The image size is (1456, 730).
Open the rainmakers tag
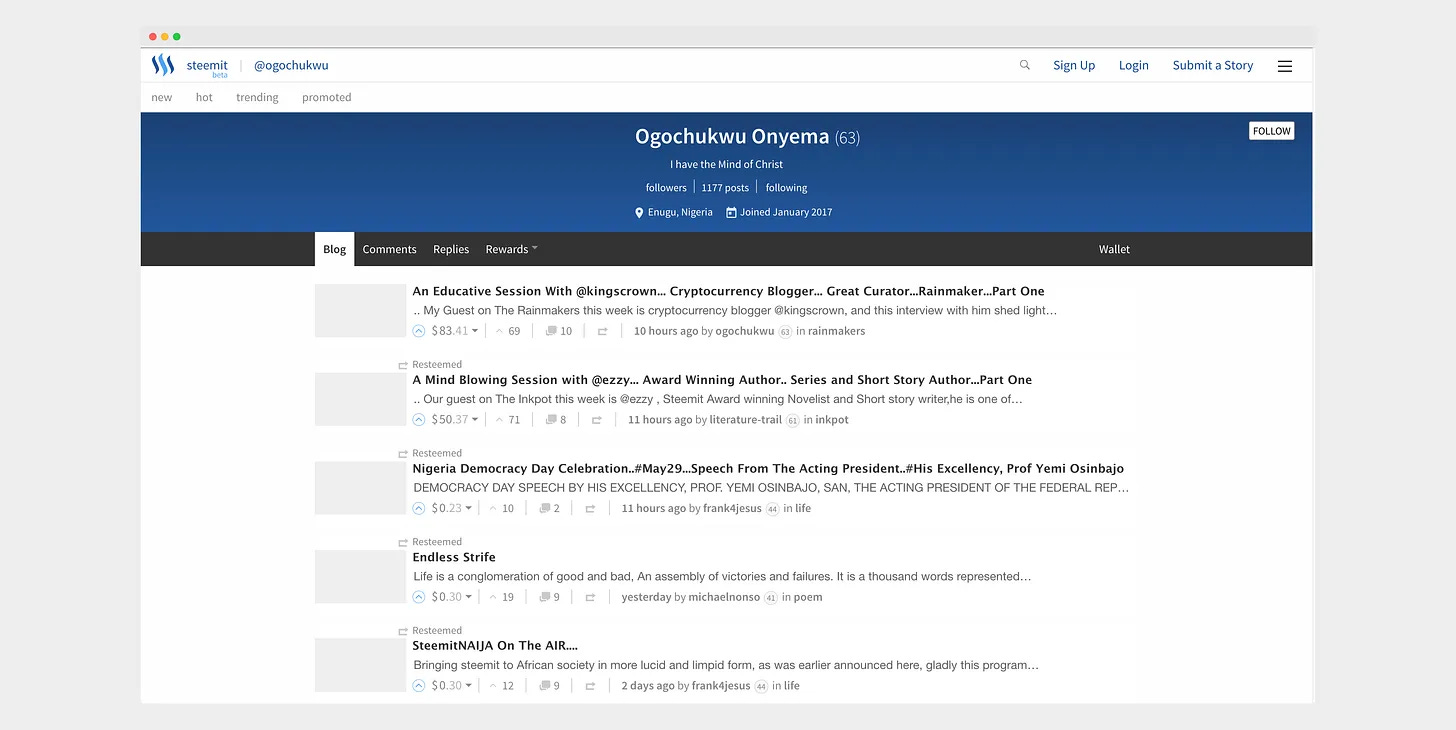pyautogui.click(x=837, y=331)
